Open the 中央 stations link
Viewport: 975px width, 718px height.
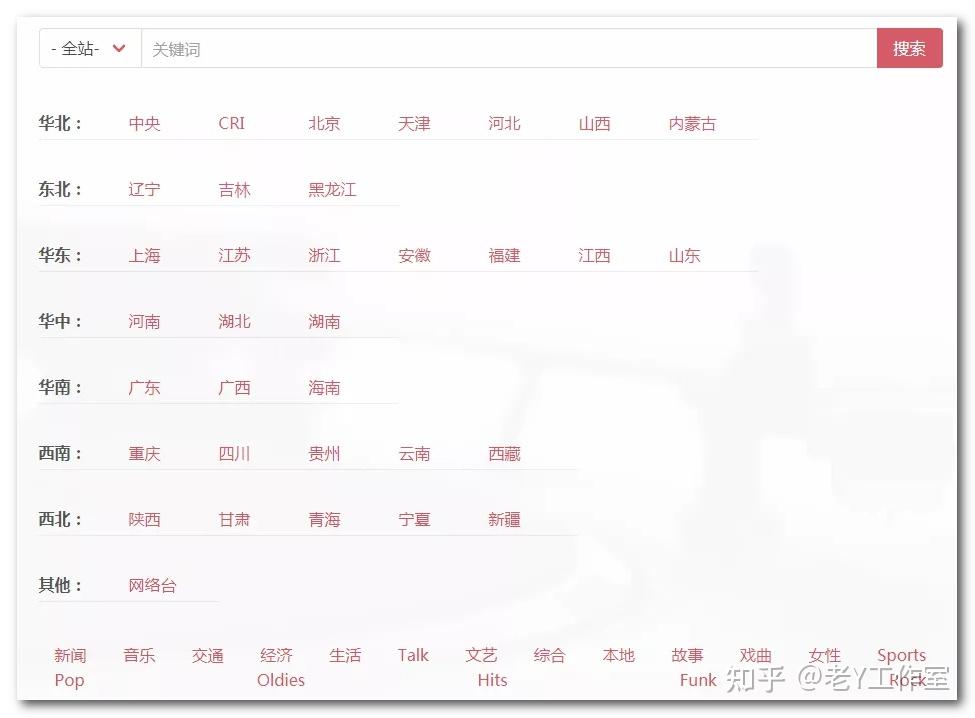[x=144, y=124]
